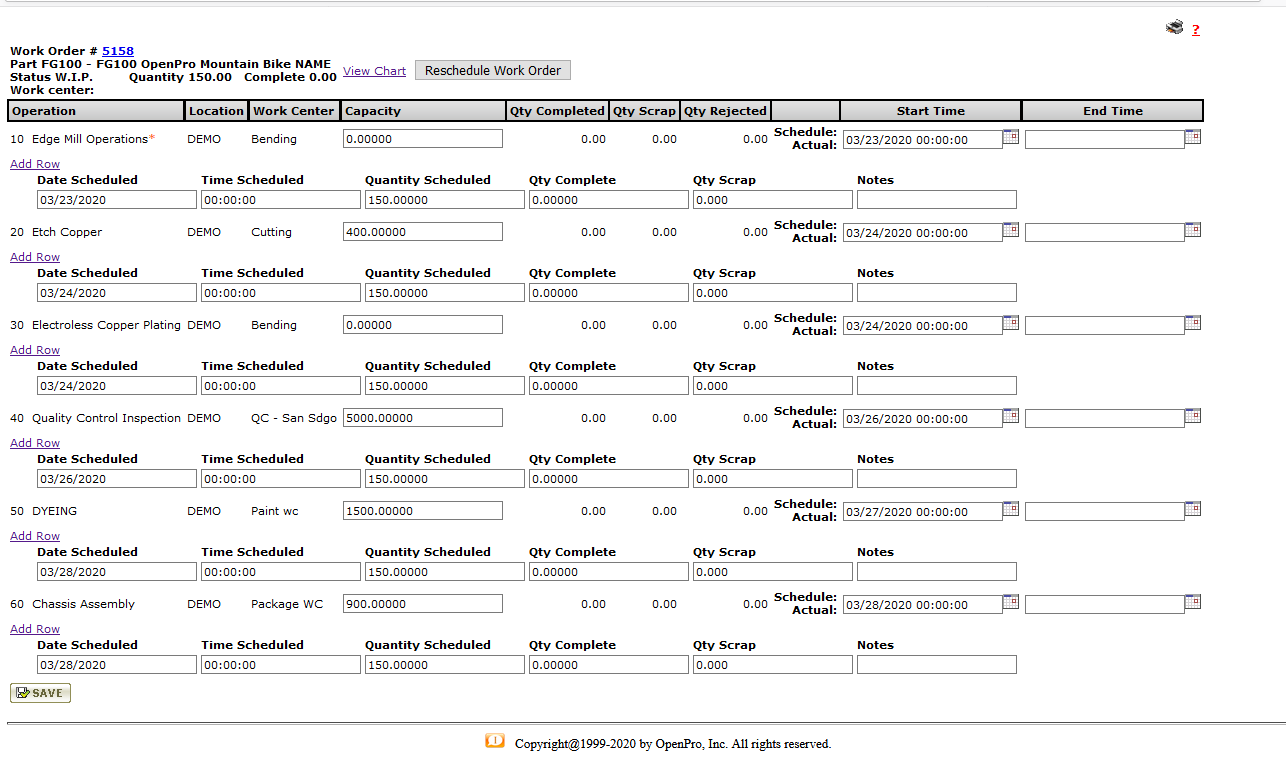This screenshot has width=1286, height=758.
Task: Click the Notes field for DYEING operation
Action: pos(936,572)
